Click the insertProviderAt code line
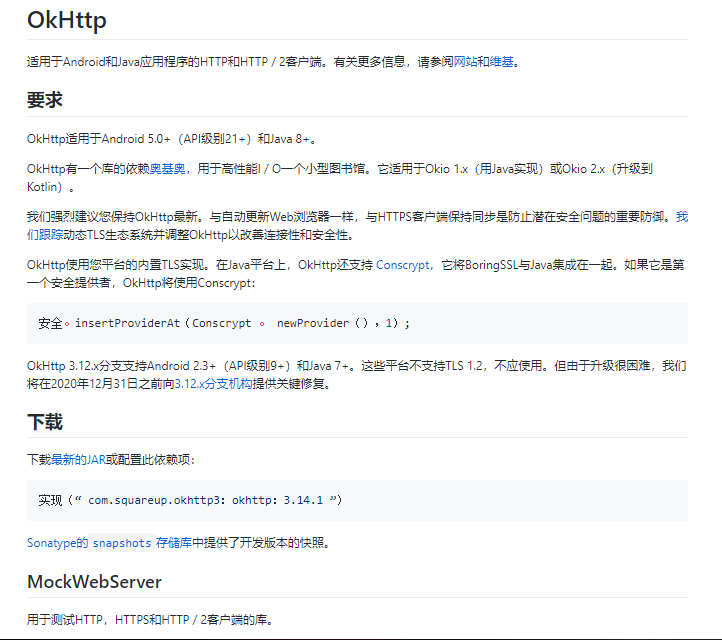This screenshot has width=722, height=640. point(224,323)
